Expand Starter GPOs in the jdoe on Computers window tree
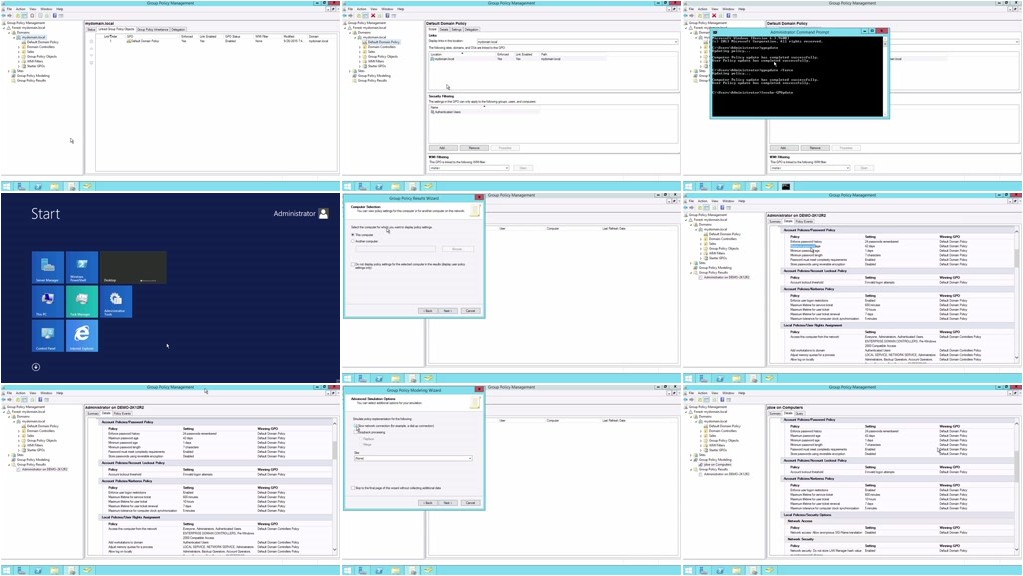Image resolution: width=1023 pixels, height=576 pixels. pyautogui.click(x=701, y=450)
